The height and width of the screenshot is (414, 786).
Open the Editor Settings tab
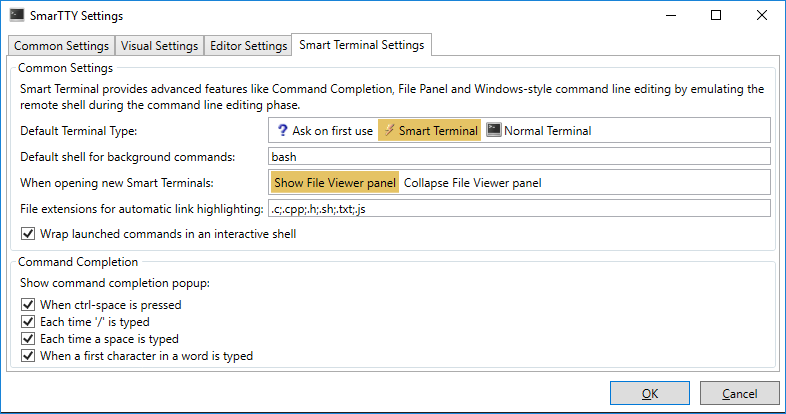point(248,46)
